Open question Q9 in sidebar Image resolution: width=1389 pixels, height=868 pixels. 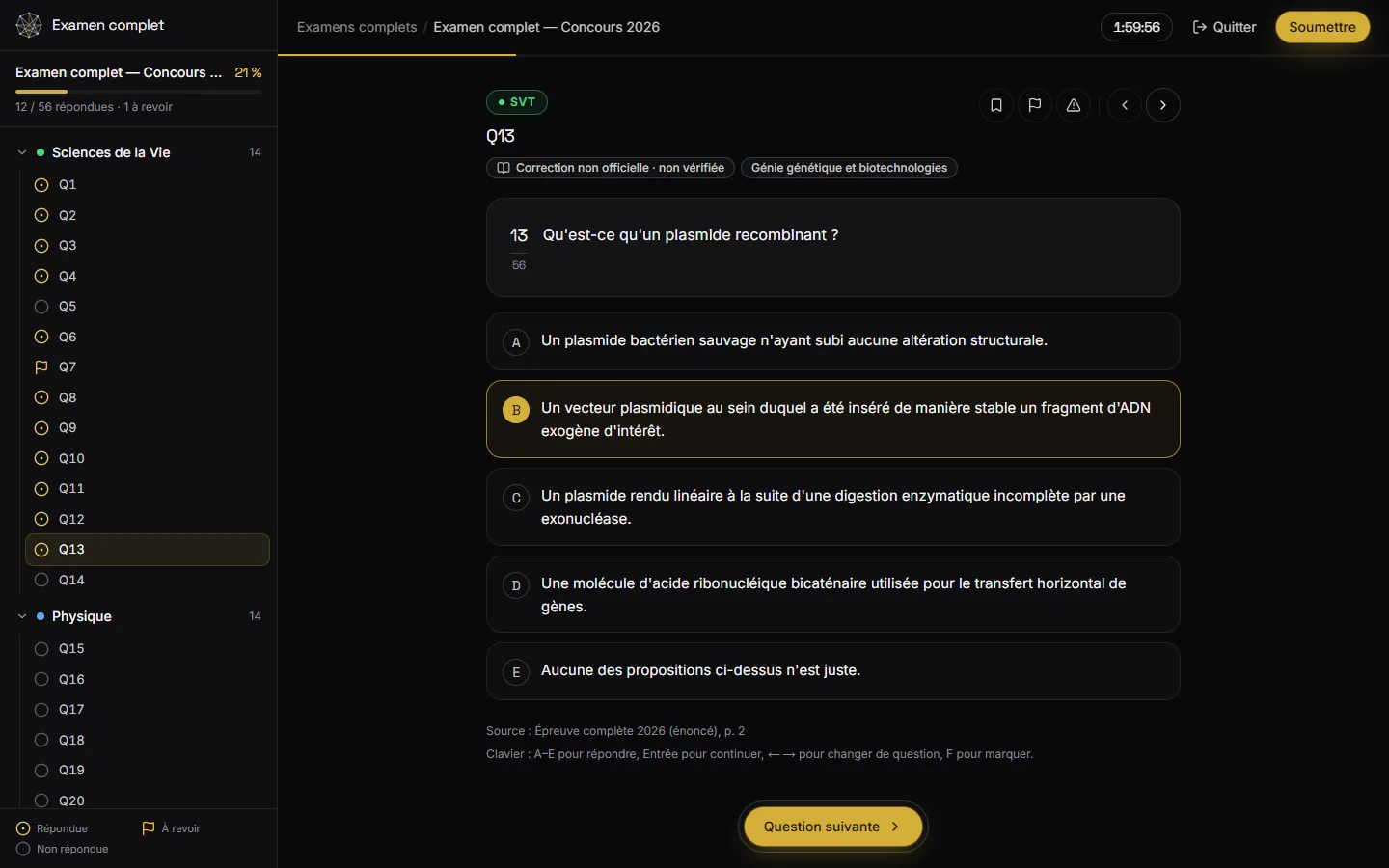[x=147, y=427]
